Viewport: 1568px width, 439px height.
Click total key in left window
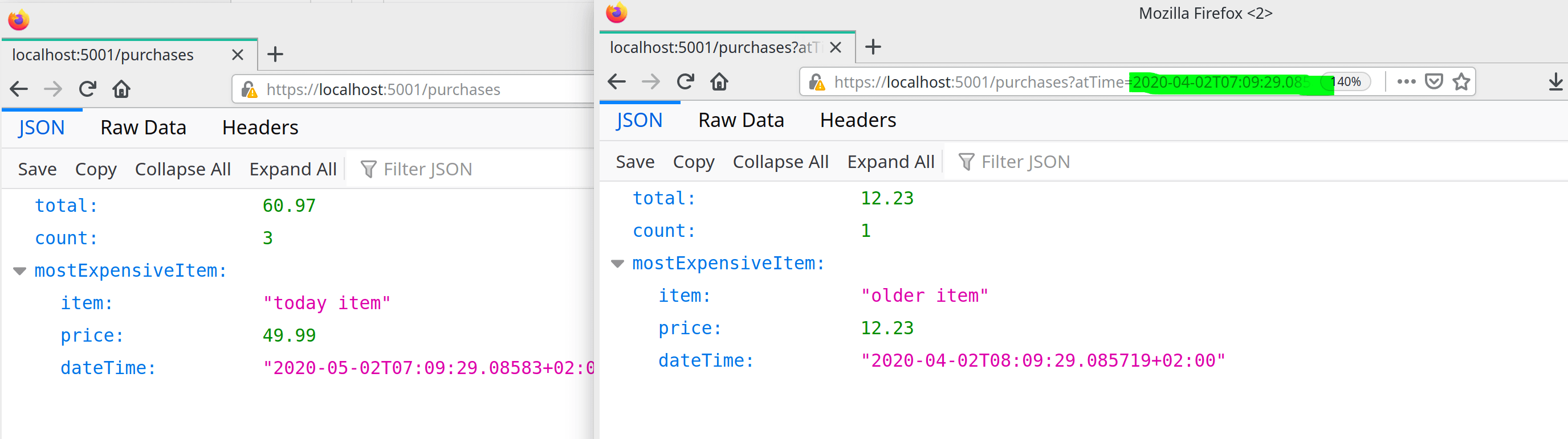[66, 206]
